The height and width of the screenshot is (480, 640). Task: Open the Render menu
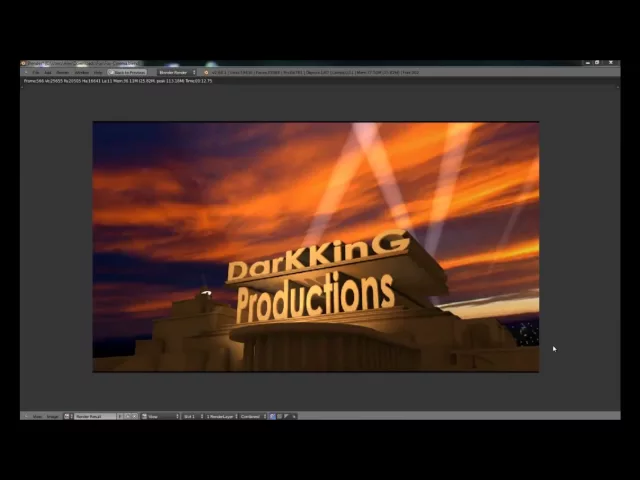pyautogui.click(x=62, y=72)
